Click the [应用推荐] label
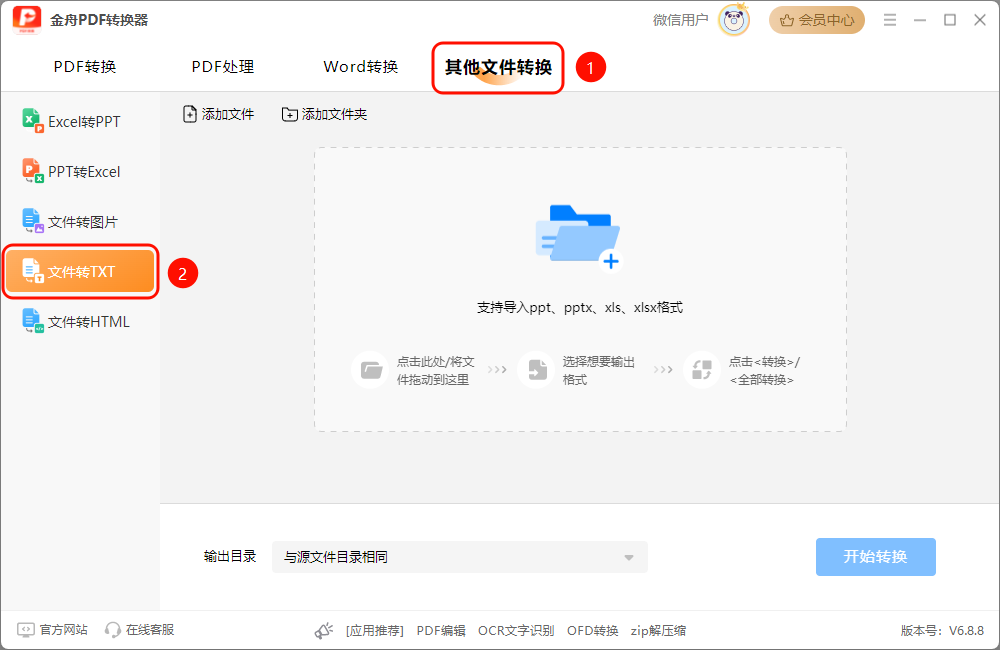Screen dimensions: 1000x650 [x=374, y=631]
